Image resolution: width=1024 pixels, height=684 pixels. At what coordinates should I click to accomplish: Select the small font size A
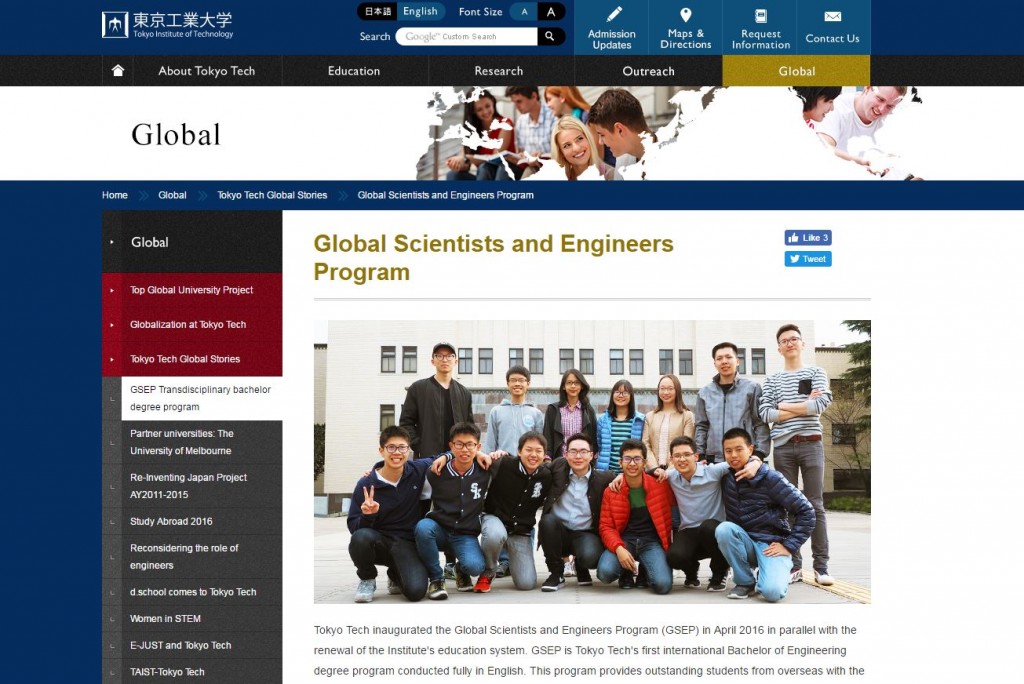pyautogui.click(x=524, y=12)
